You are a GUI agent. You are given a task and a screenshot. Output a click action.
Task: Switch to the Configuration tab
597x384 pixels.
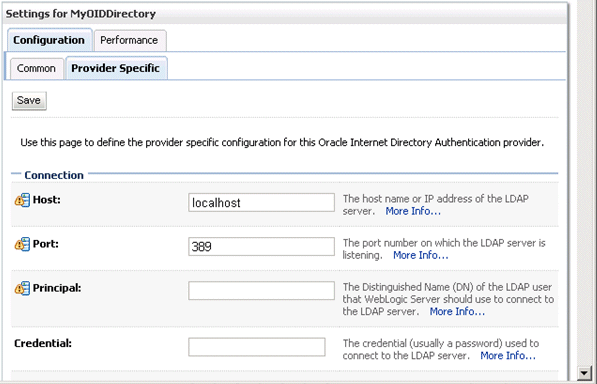pos(49,40)
